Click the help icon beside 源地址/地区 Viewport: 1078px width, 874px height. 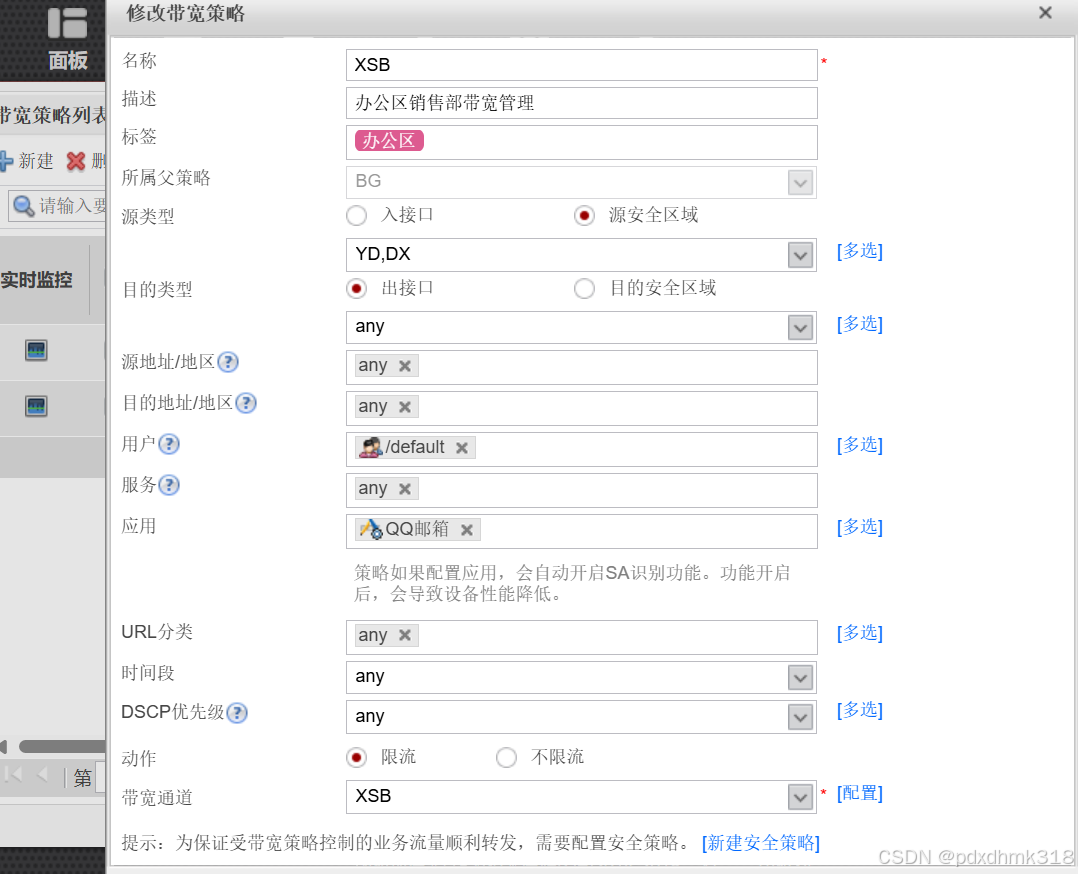tap(228, 362)
